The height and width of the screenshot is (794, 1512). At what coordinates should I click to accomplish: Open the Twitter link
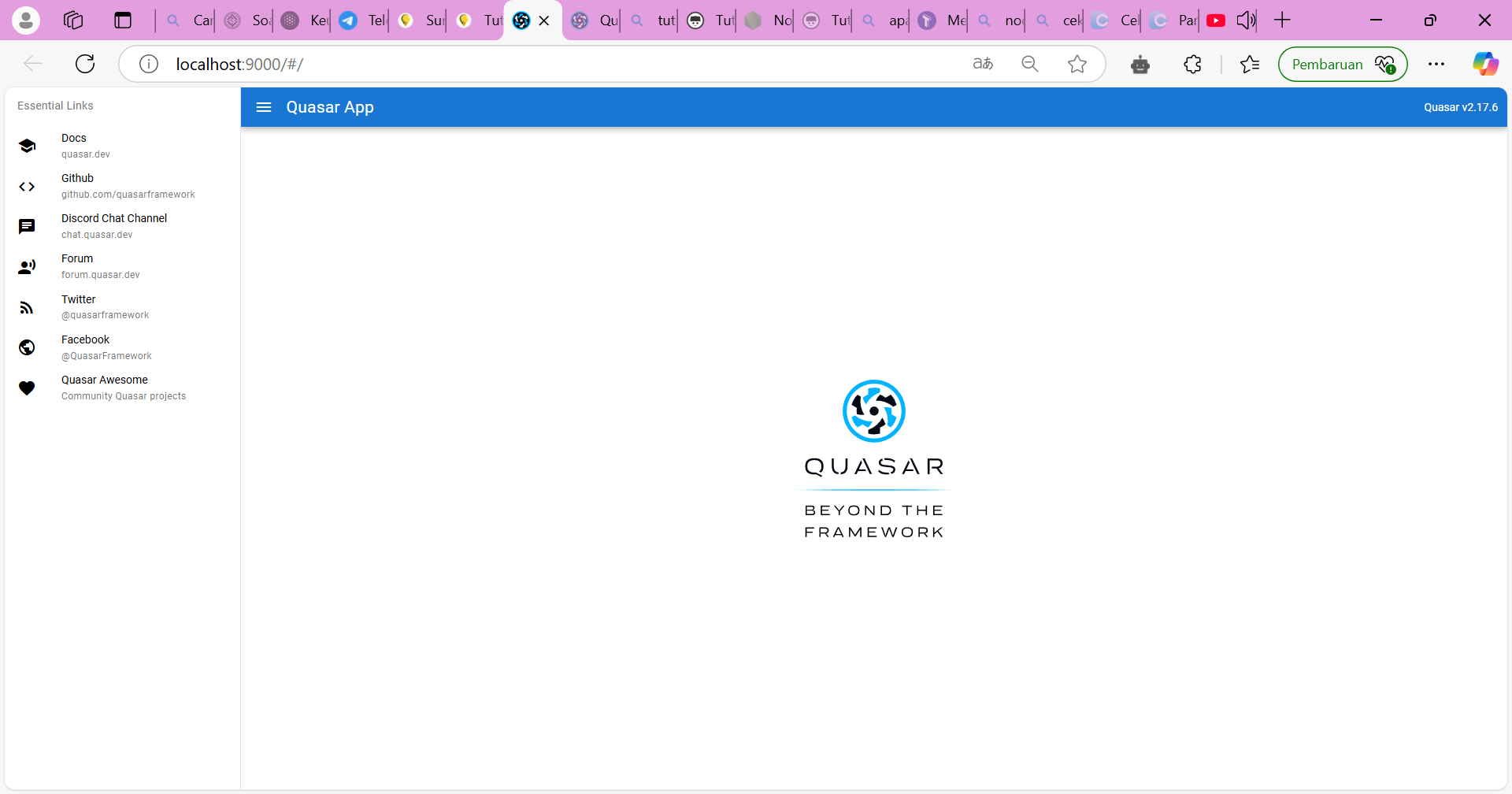point(122,306)
